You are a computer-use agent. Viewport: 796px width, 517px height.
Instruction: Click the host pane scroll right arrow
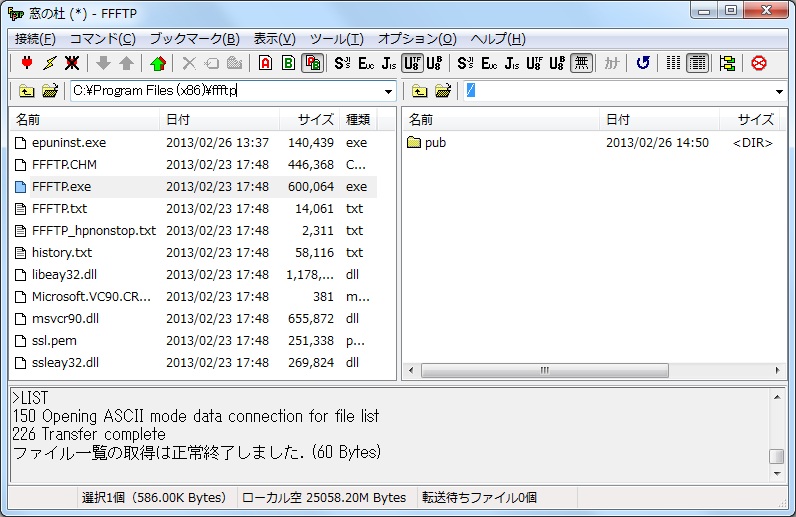(778, 370)
